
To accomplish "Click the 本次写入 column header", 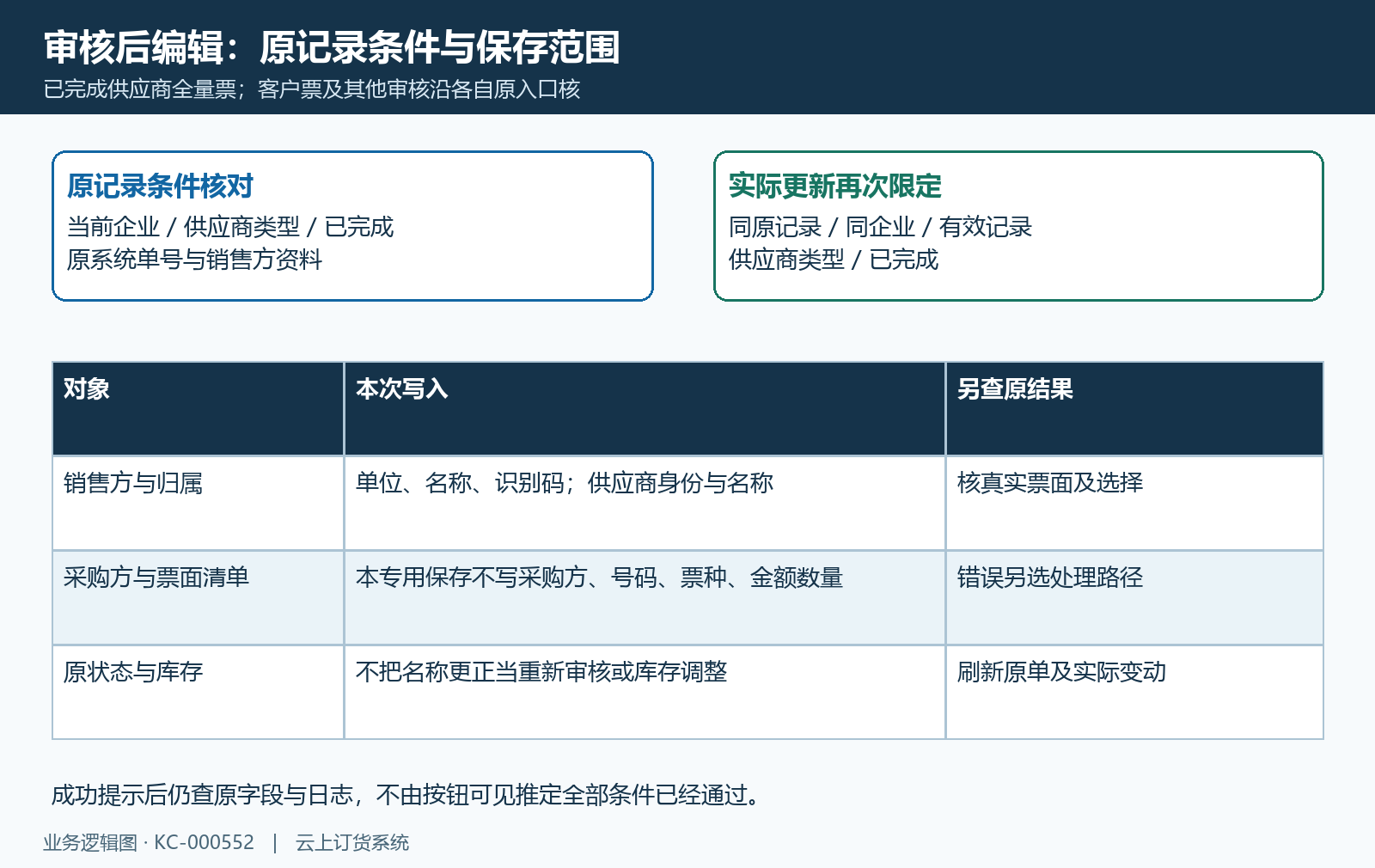I will pos(645,408).
